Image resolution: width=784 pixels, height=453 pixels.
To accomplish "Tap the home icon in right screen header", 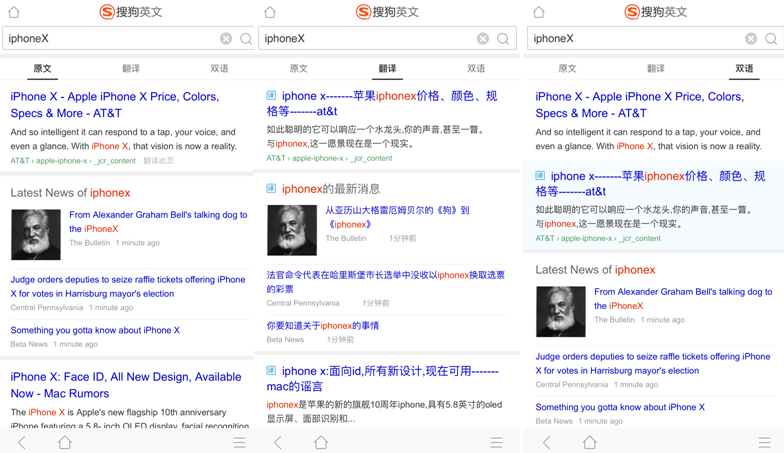I will 539,12.
